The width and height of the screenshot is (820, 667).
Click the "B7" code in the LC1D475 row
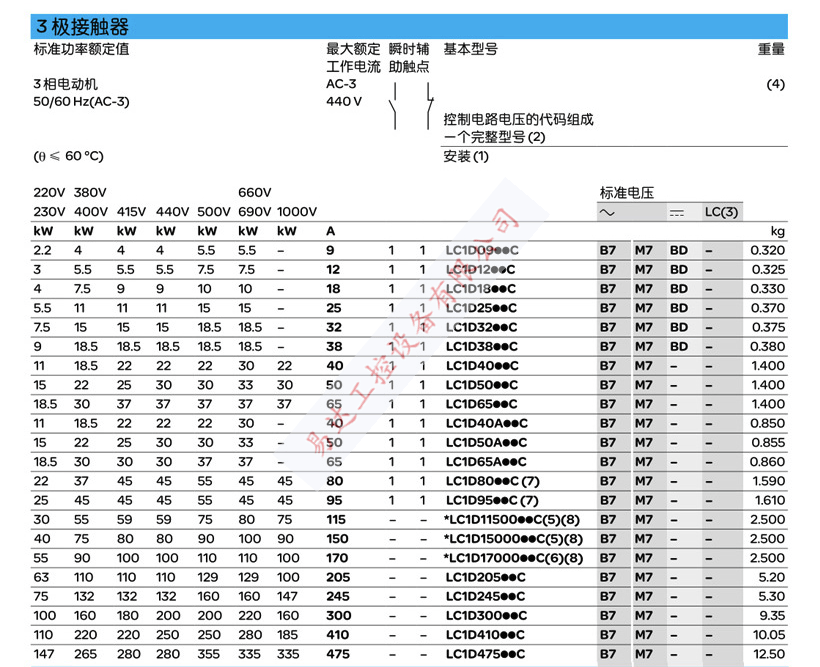(608, 654)
